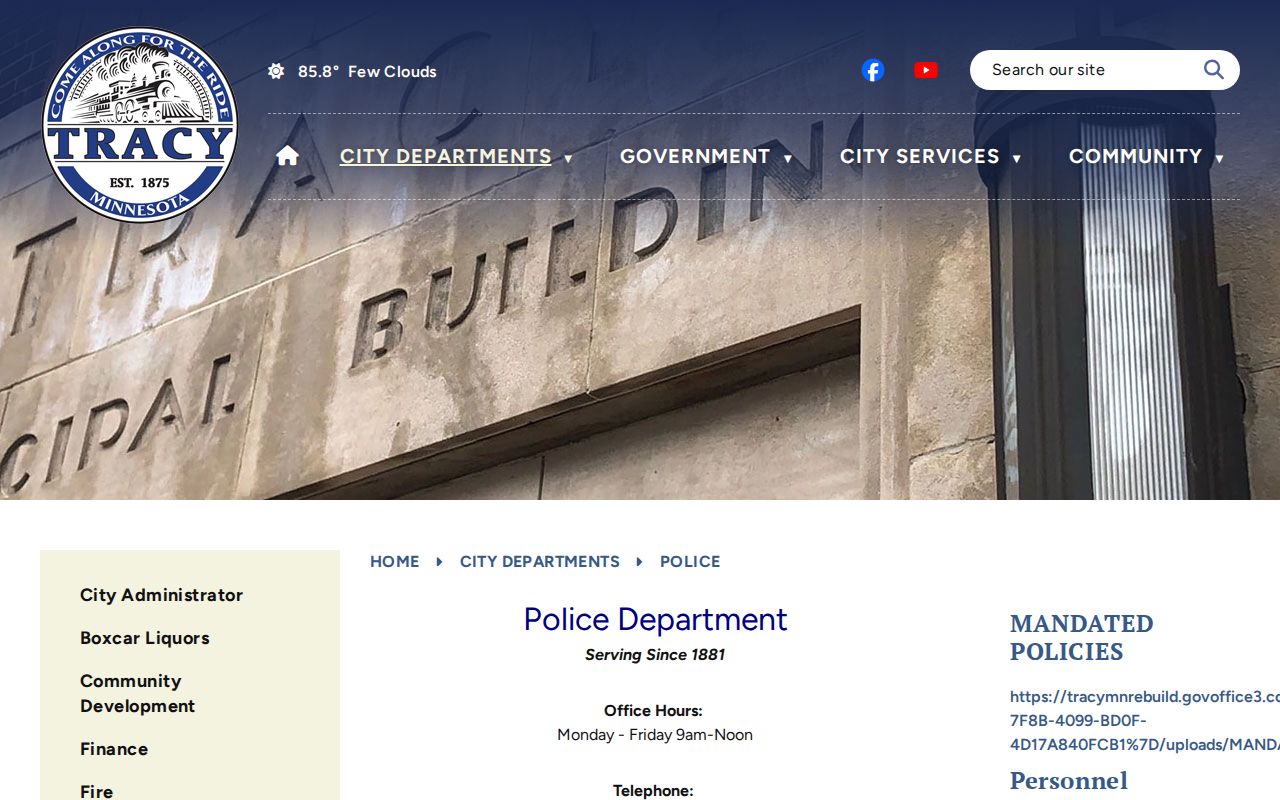Go to Home breadcrumb link
1280x800 pixels.
coord(395,562)
